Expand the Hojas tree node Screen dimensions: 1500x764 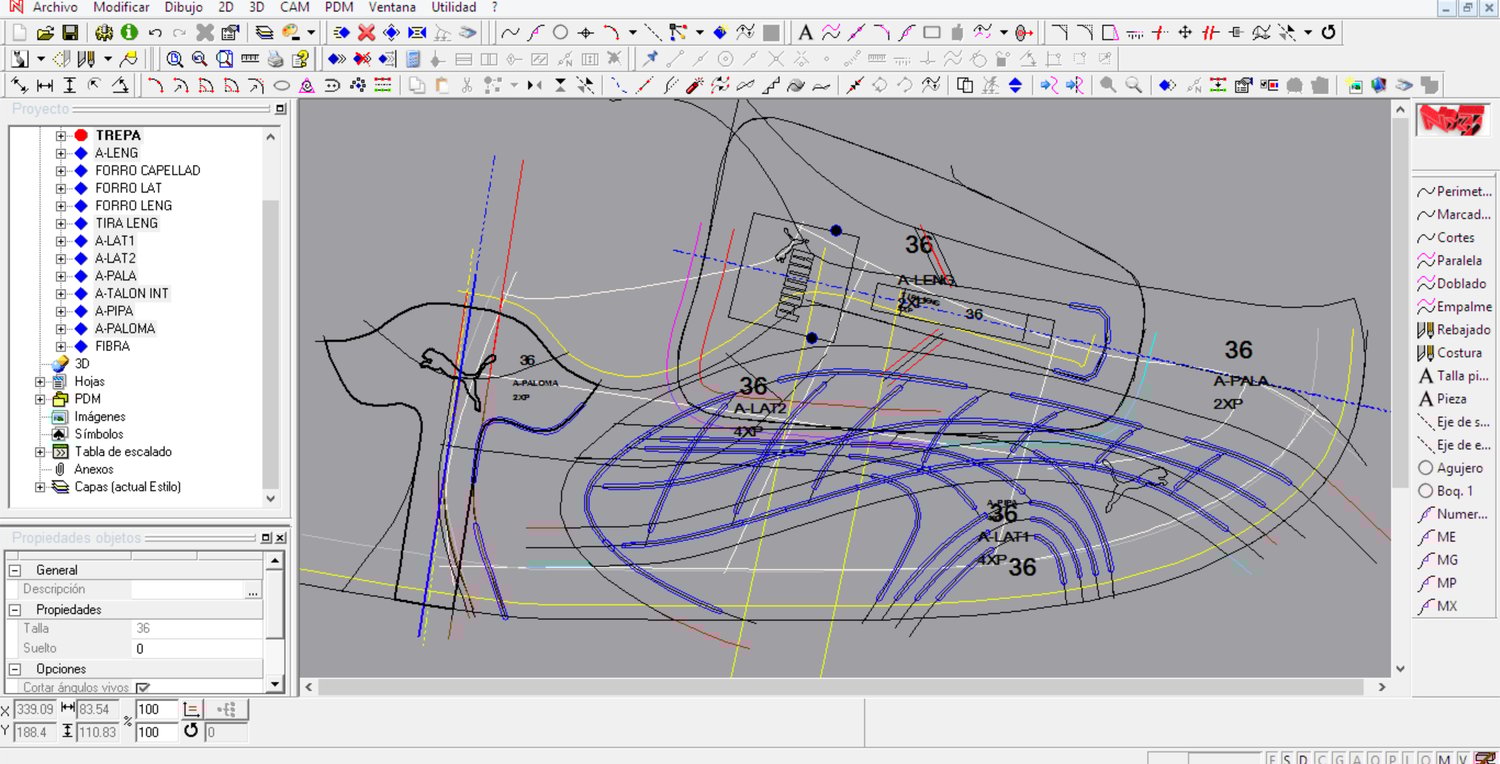click(40, 382)
